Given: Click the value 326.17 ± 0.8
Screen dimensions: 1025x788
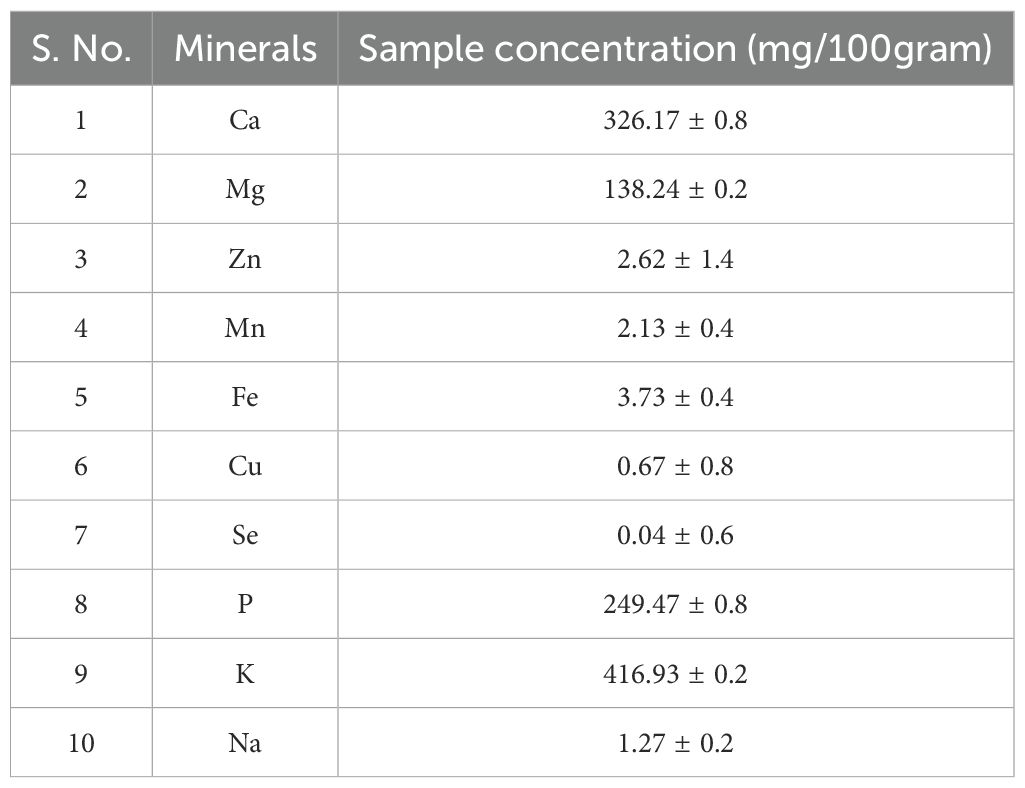Looking at the screenshot, I should point(675,120).
